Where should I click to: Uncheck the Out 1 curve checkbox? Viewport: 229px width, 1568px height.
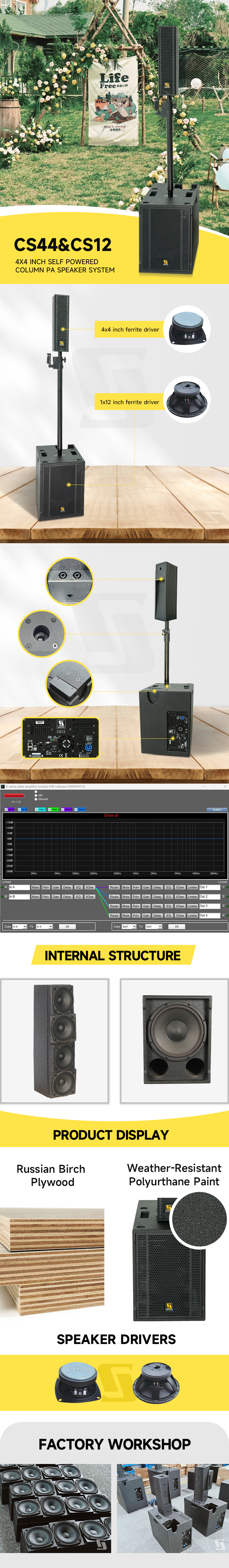pos(37,809)
